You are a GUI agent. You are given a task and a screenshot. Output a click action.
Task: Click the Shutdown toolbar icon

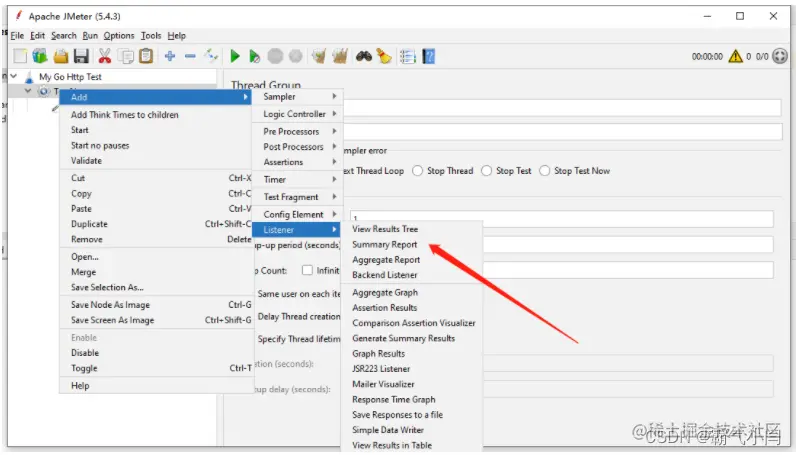point(295,56)
